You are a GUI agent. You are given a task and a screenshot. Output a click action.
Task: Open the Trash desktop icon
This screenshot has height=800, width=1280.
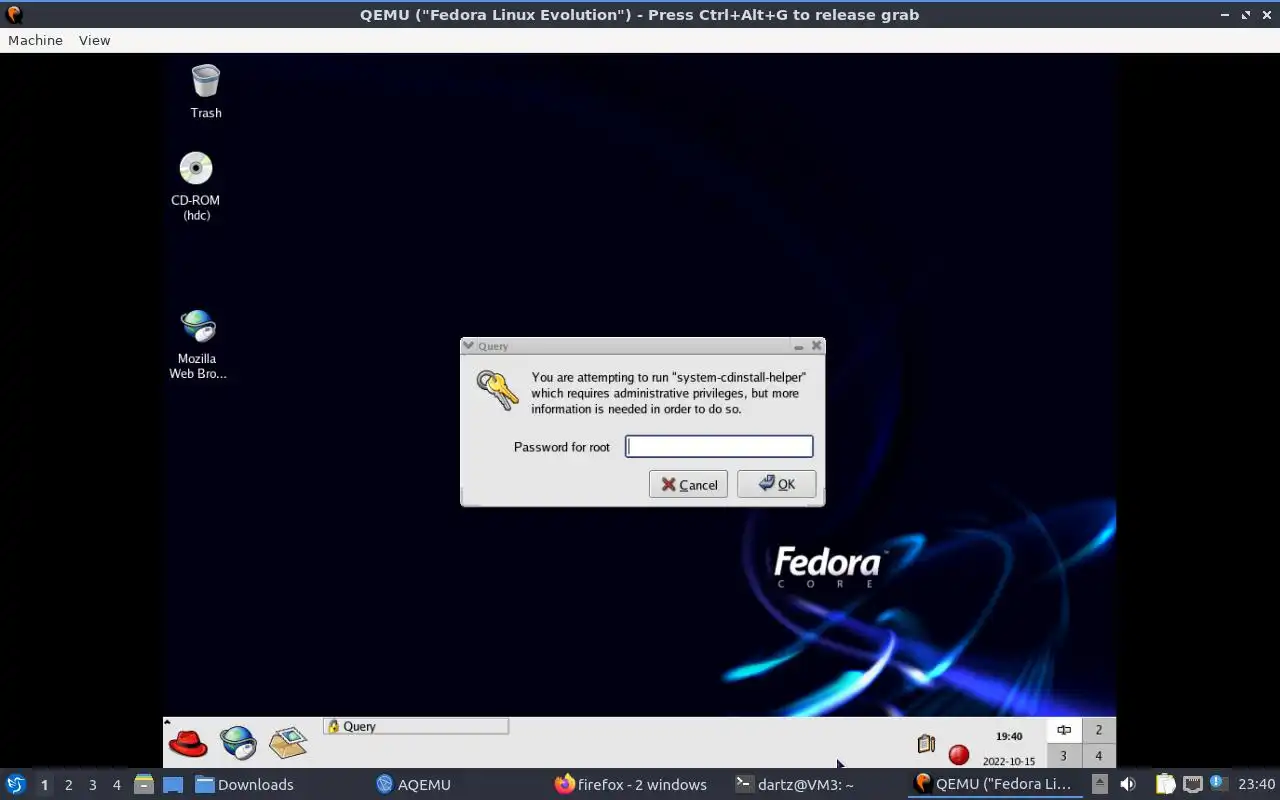coord(206,90)
